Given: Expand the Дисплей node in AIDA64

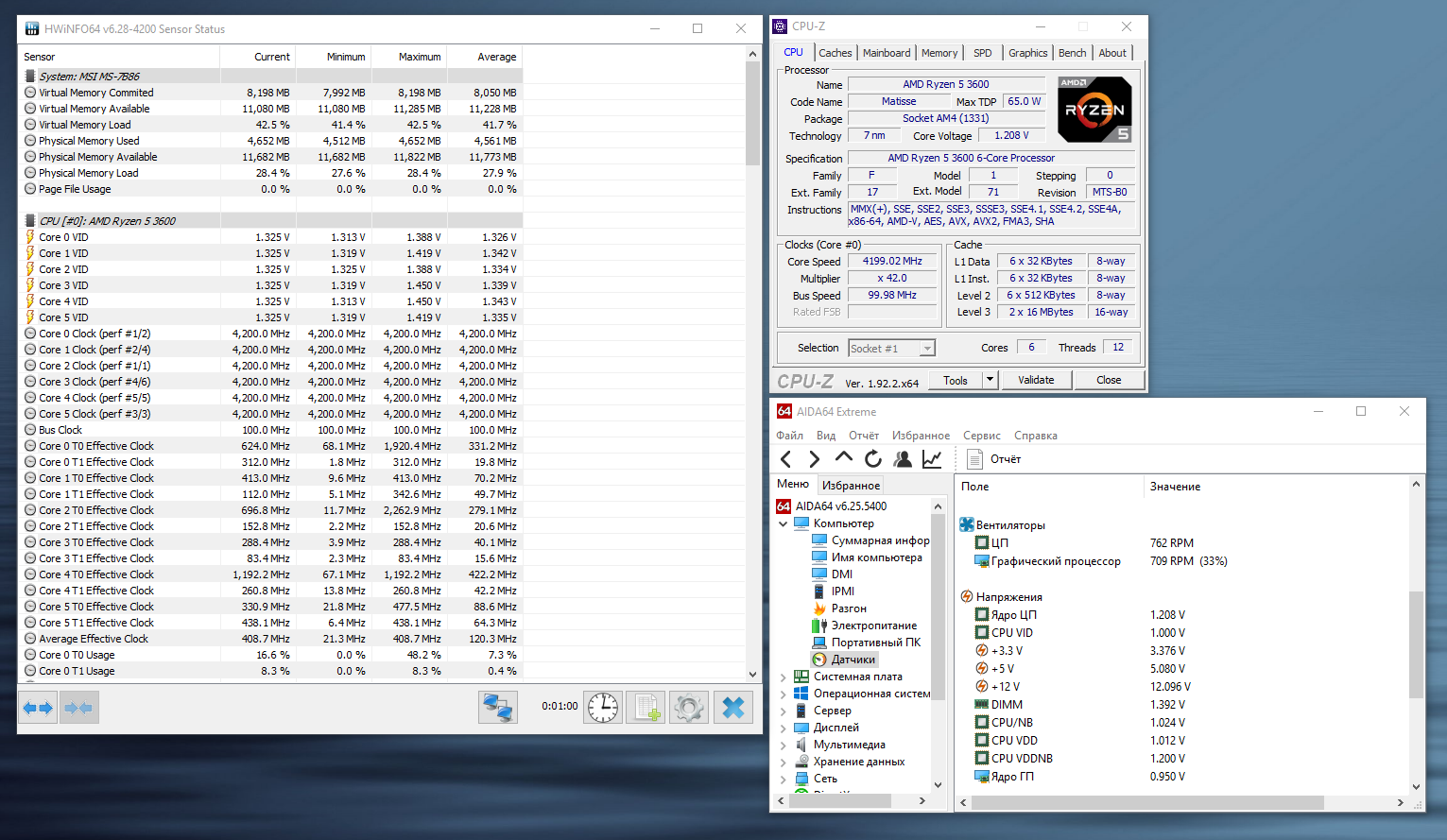Looking at the screenshot, I should 784,728.
